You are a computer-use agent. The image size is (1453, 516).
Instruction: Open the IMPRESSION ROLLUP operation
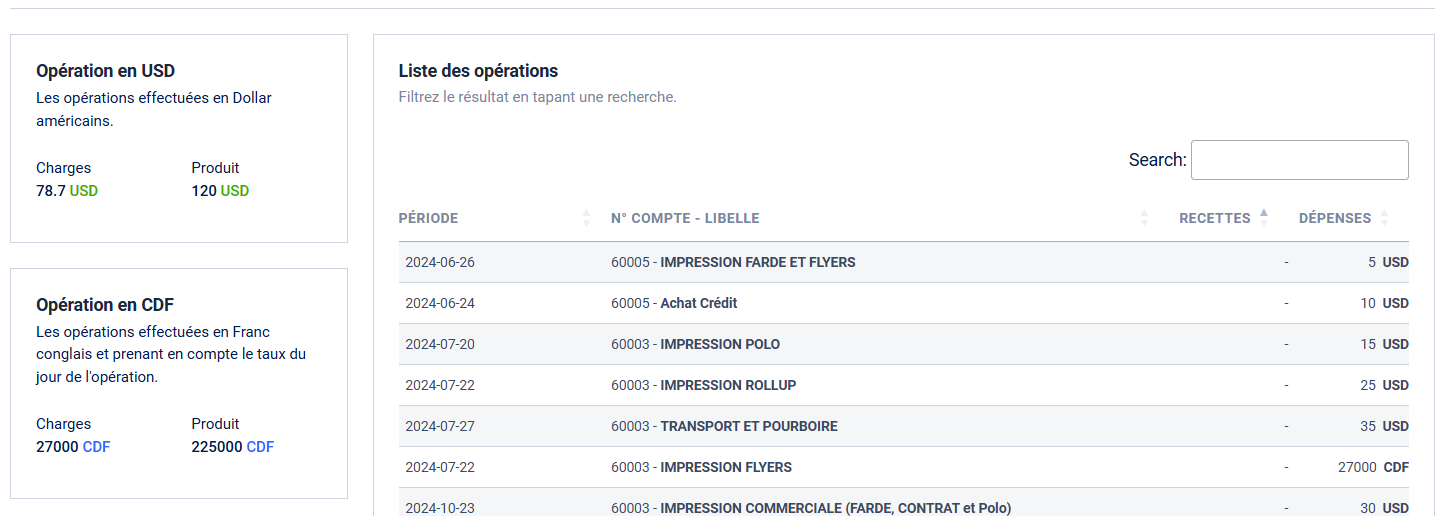coord(728,385)
